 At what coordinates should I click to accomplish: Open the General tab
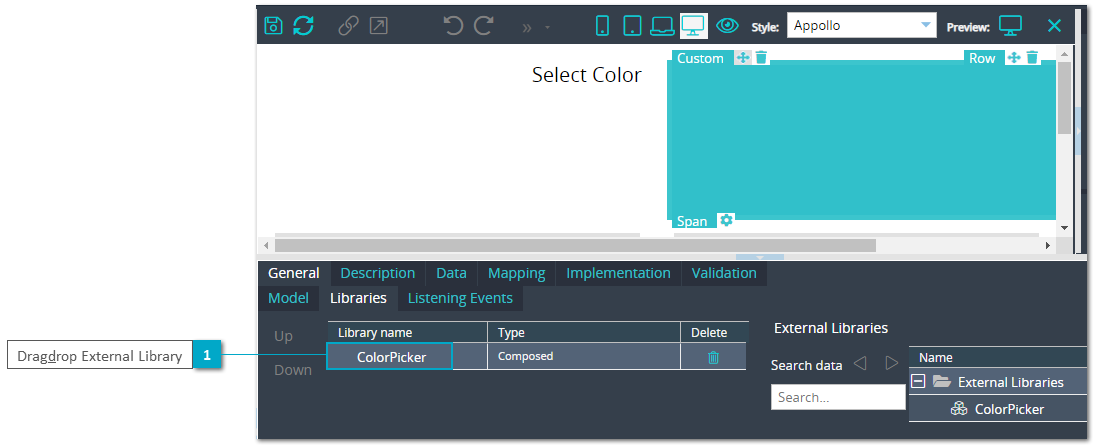(294, 273)
